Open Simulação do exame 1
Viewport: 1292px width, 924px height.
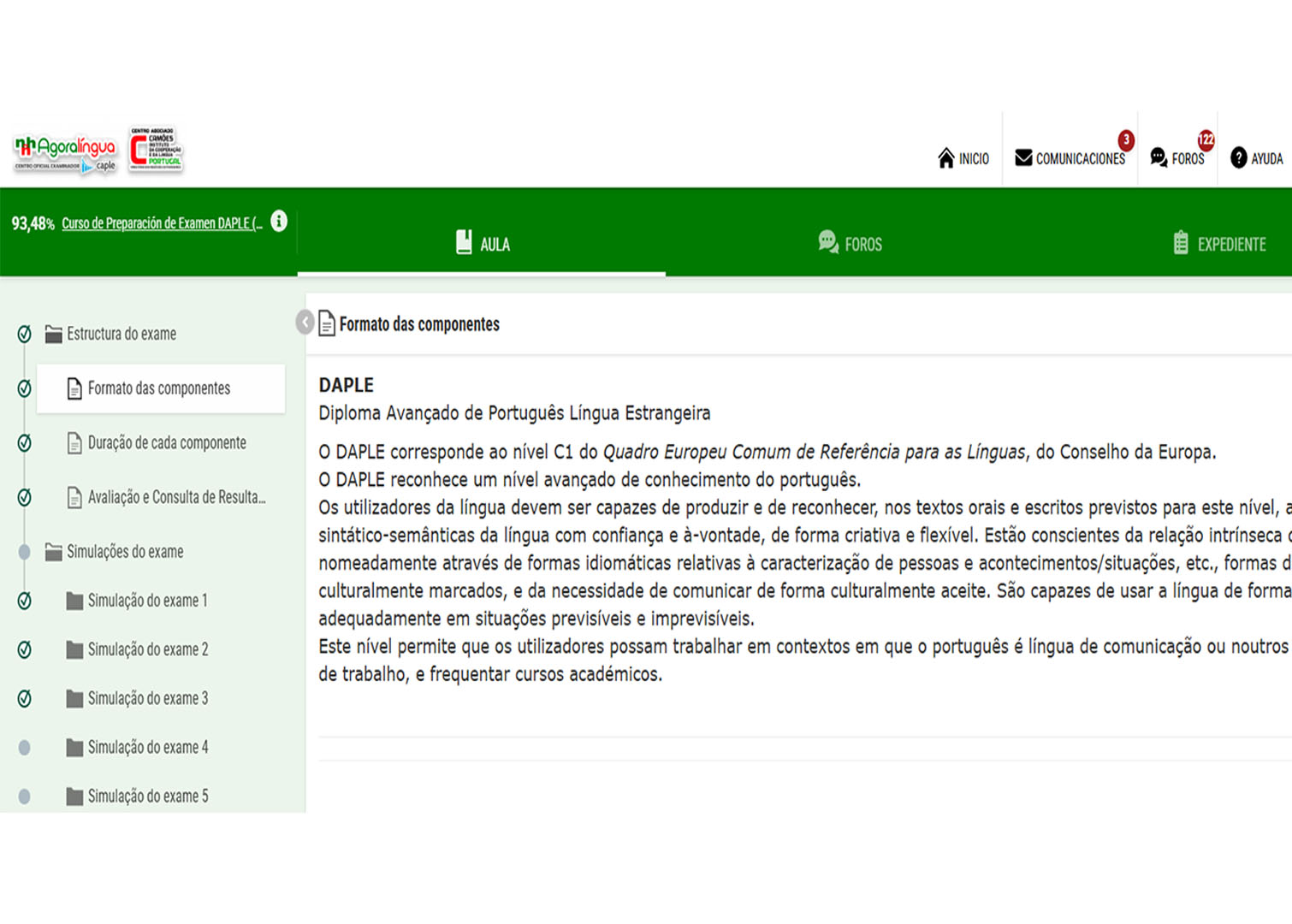coord(148,601)
